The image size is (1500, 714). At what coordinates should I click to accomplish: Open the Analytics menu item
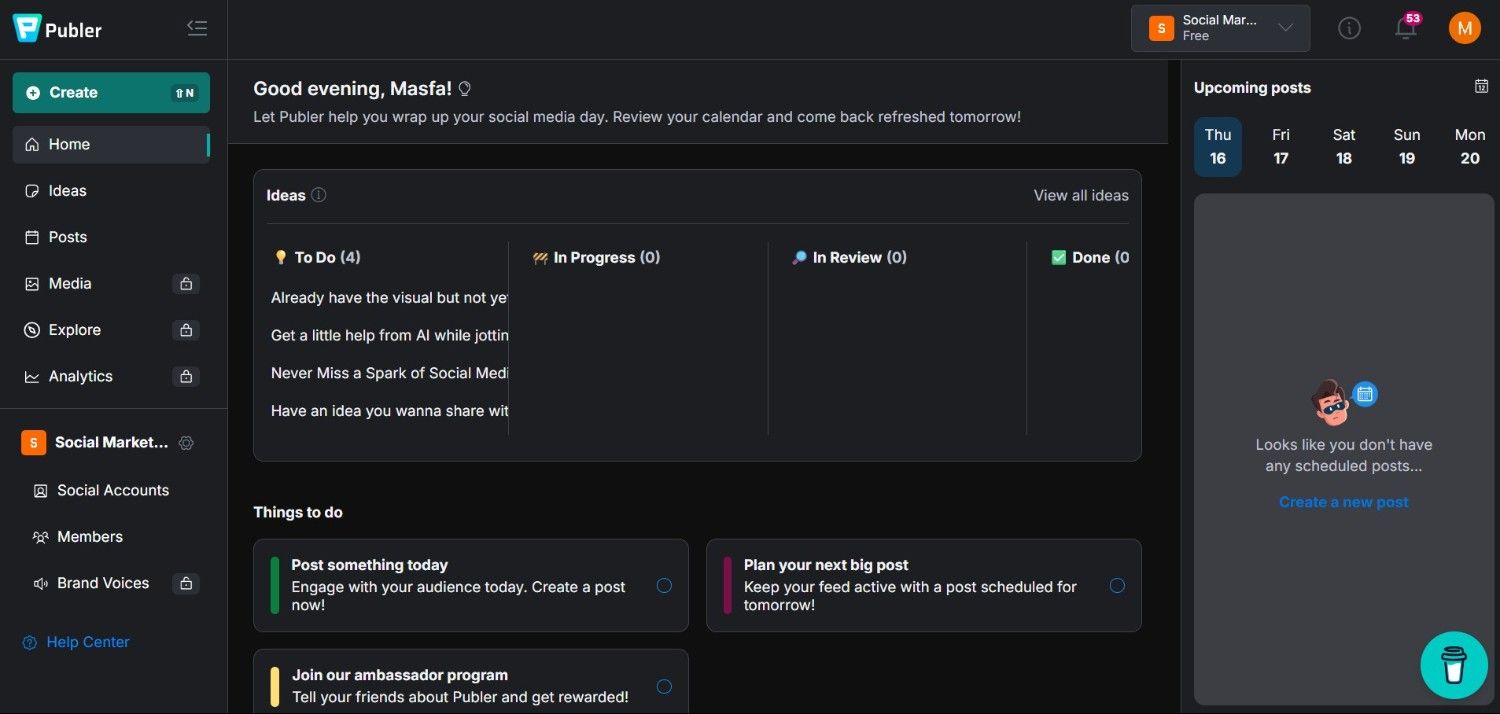tap(111, 376)
